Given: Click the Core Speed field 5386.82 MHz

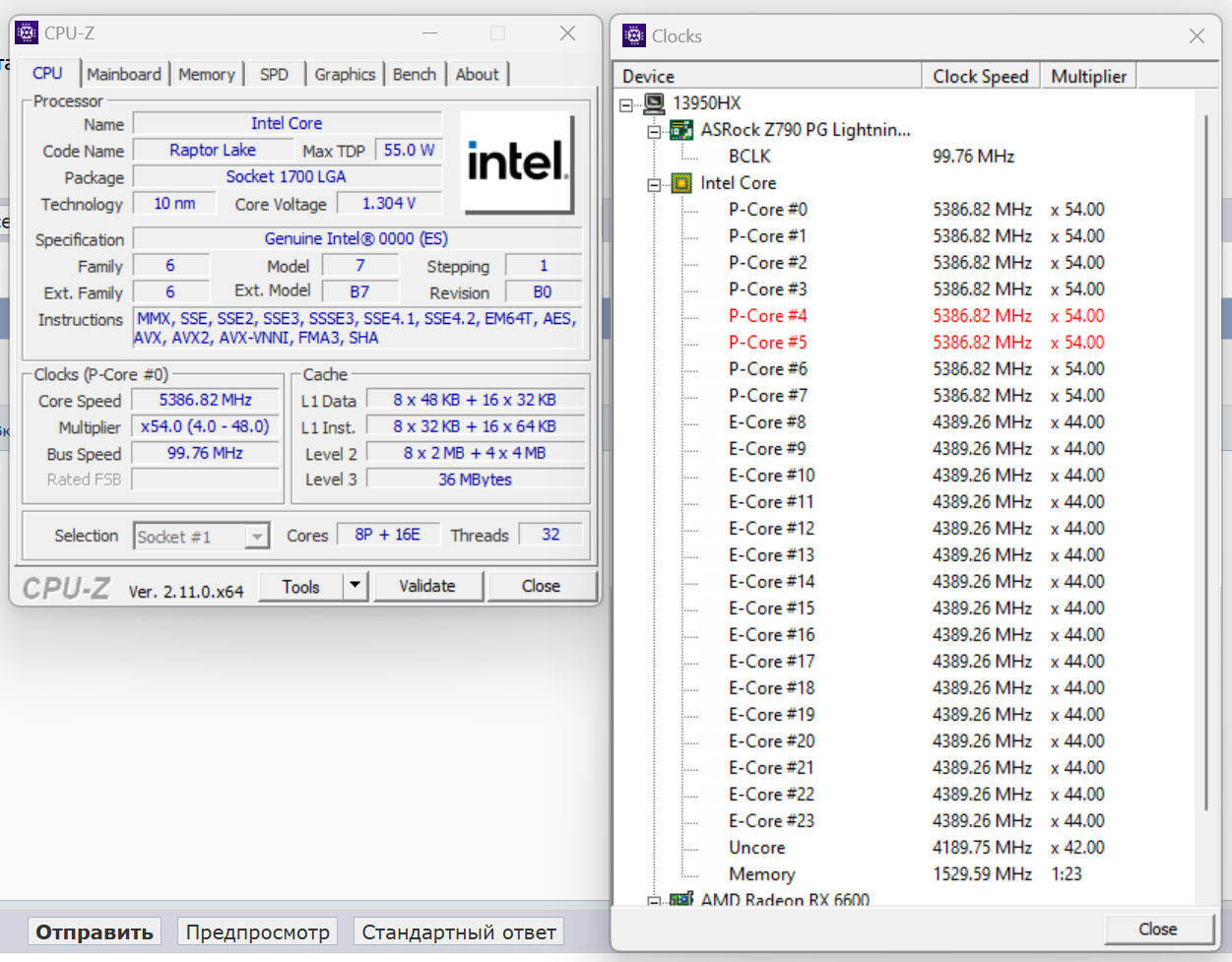Looking at the screenshot, I should (x=205, y=401).
